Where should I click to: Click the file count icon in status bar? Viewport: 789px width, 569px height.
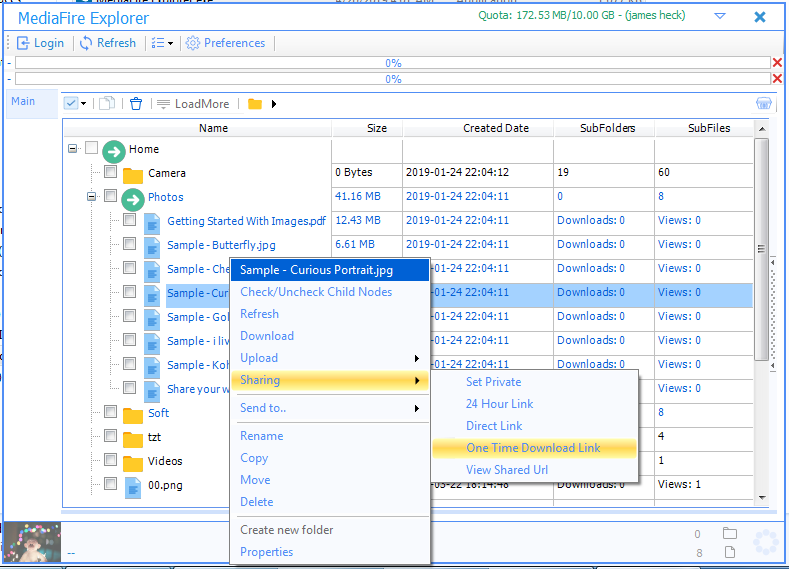tap(730, 552)
